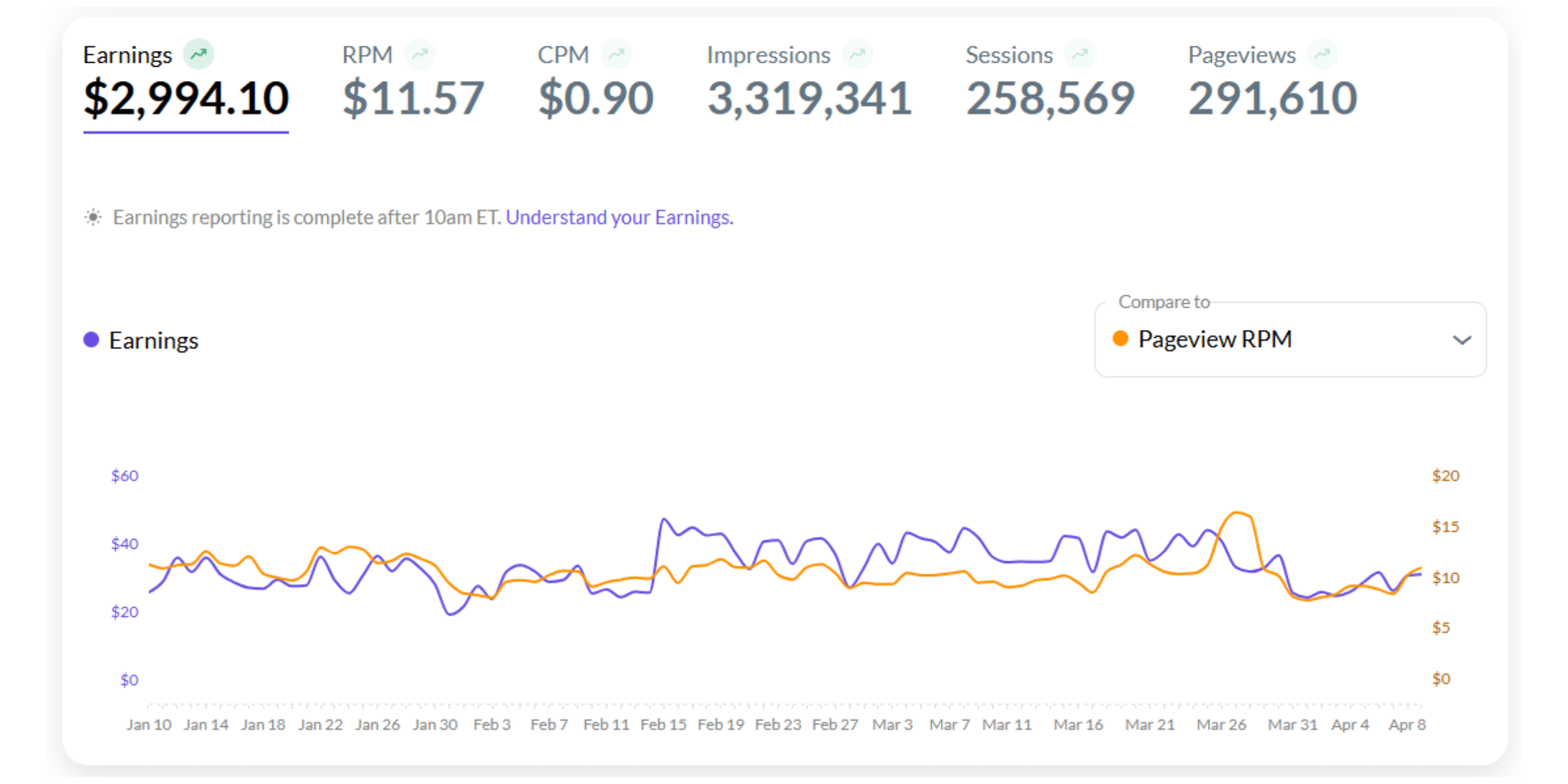Click the CPM trend arrow icon
Screen dimensions: 1568x784
point(616,54)
